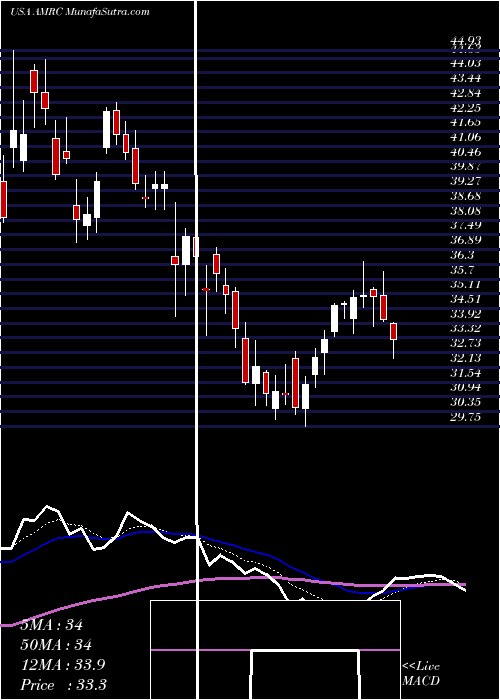Click the 34.51 price axis label
The width and height of the screenshot is (500, 700).
(465, 299)
